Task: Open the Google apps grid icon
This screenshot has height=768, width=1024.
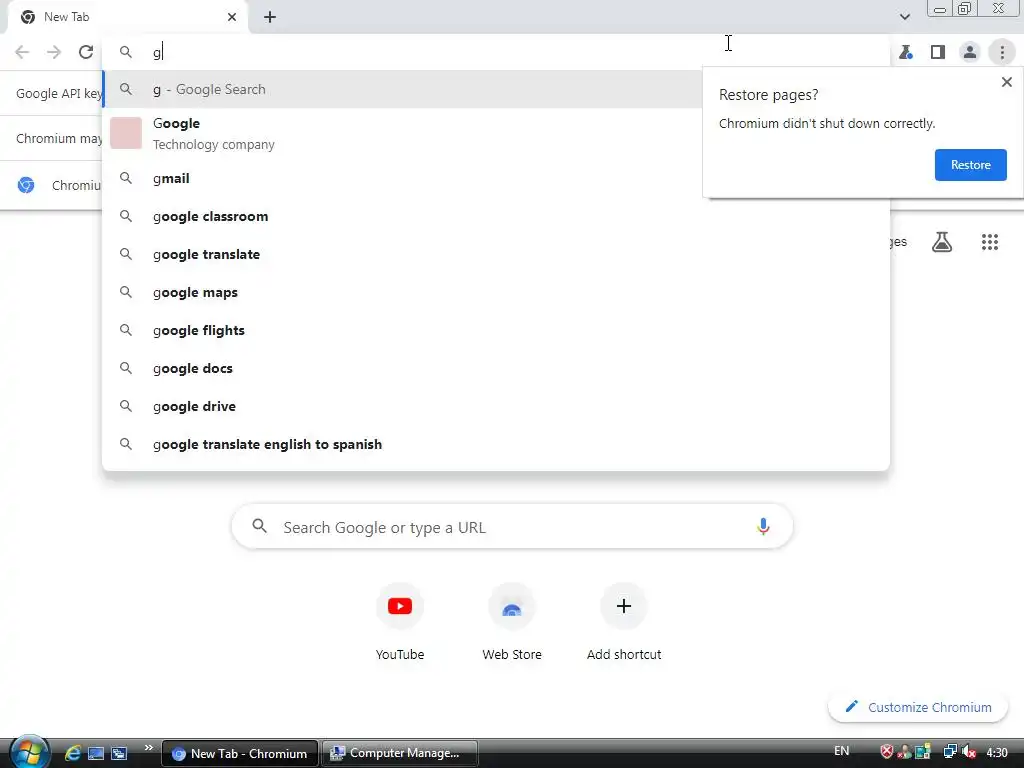Action: coord(989,242)
